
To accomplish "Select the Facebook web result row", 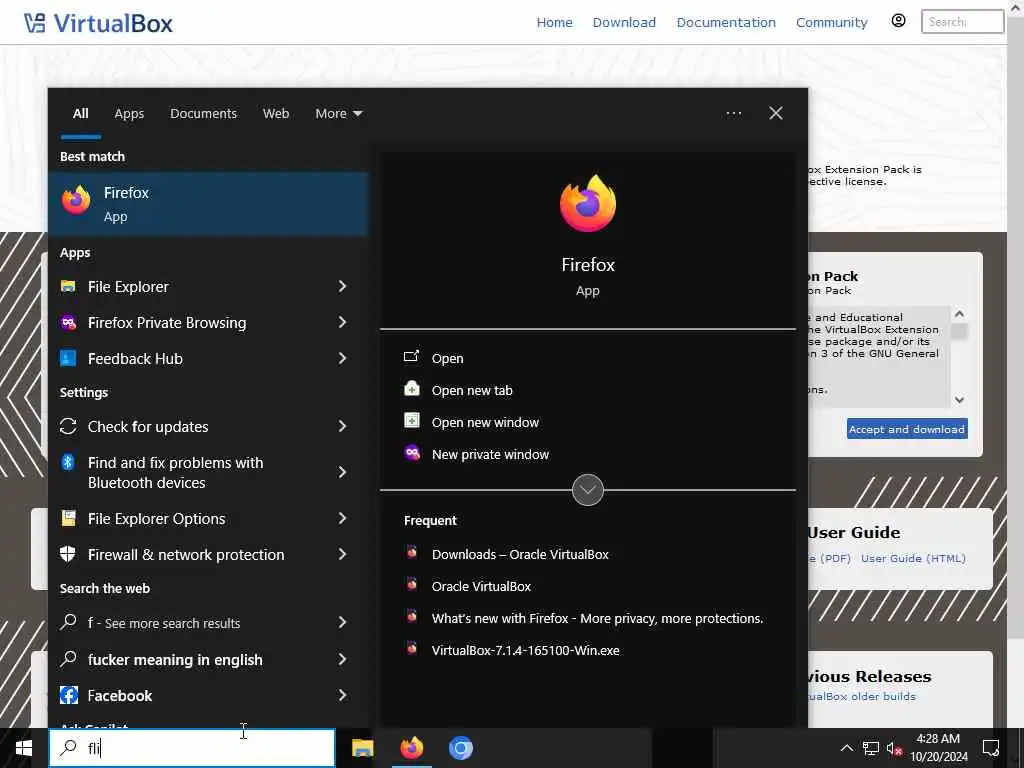I will coord(208,695).
